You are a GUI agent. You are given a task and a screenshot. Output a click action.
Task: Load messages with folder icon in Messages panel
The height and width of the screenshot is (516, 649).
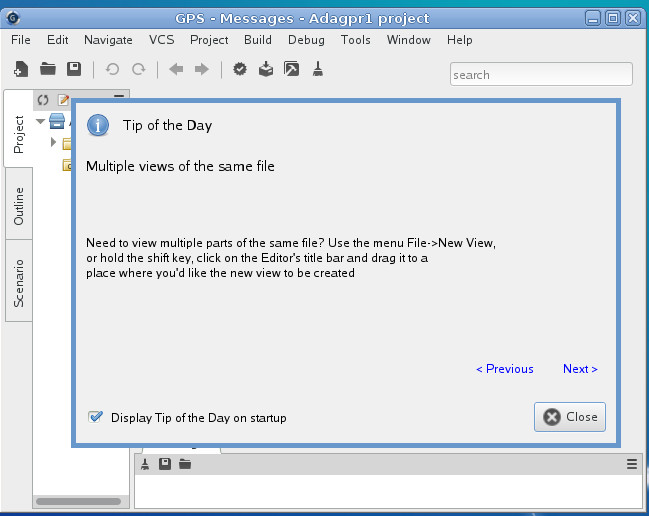coord(185,464)
